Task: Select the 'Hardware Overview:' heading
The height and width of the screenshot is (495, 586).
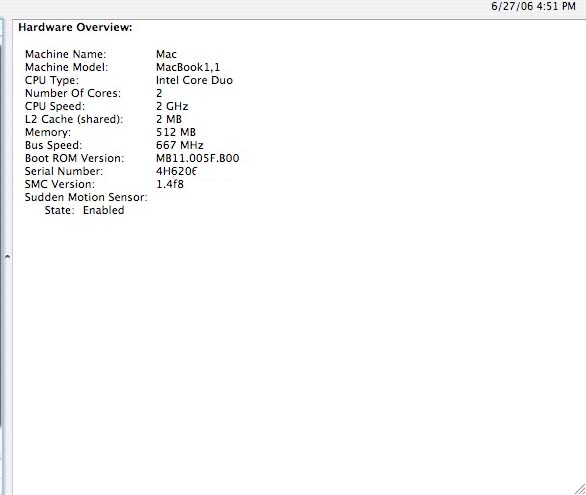Action: click(75, 27)
